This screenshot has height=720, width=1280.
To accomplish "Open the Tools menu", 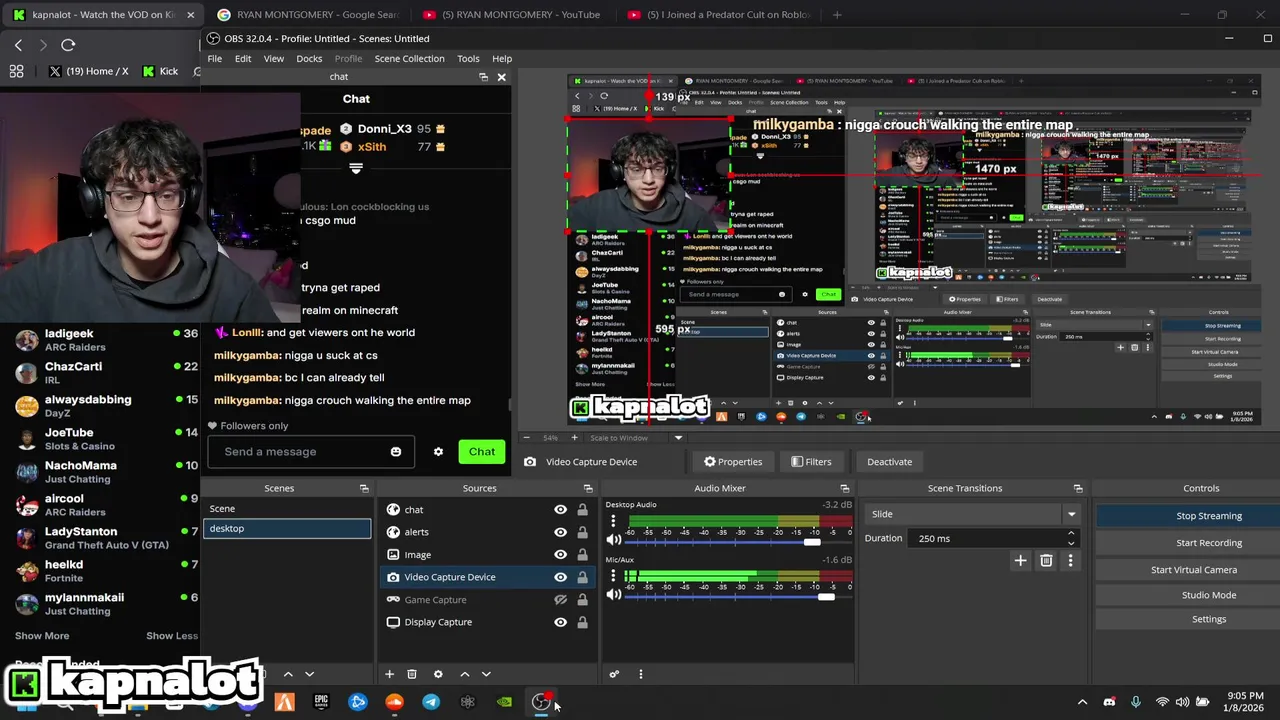I will point(468,59).
